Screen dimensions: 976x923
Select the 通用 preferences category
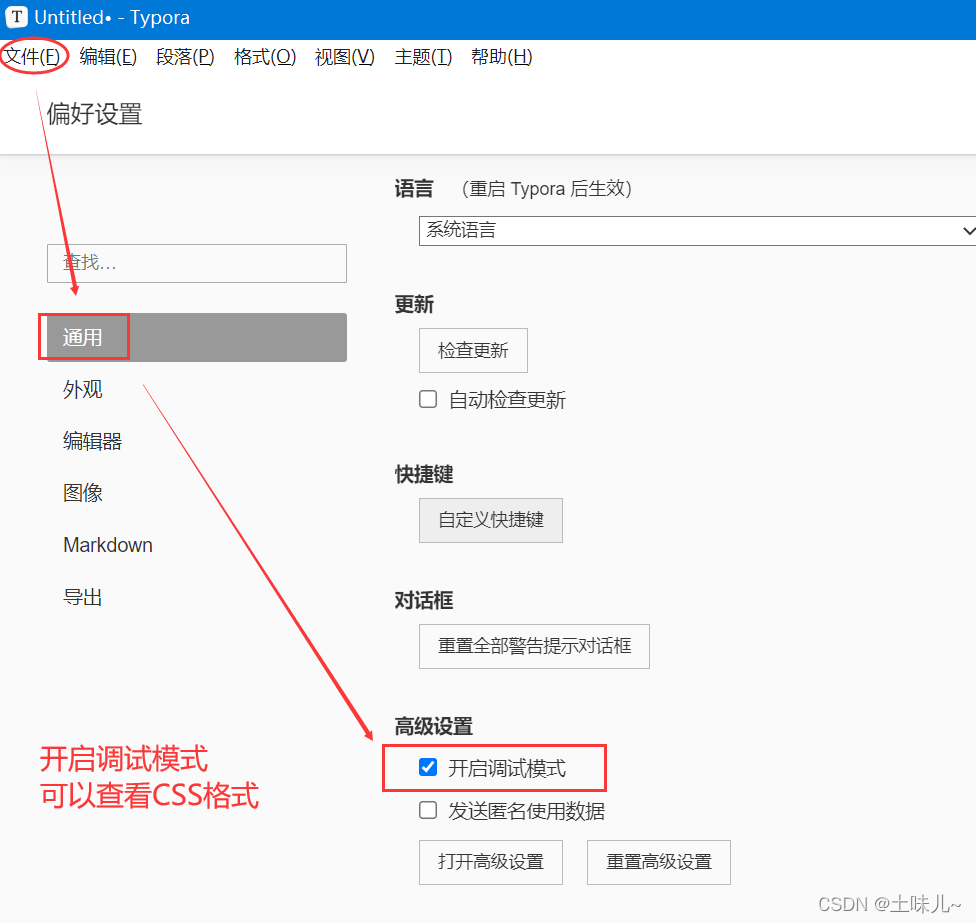[197, 337]
